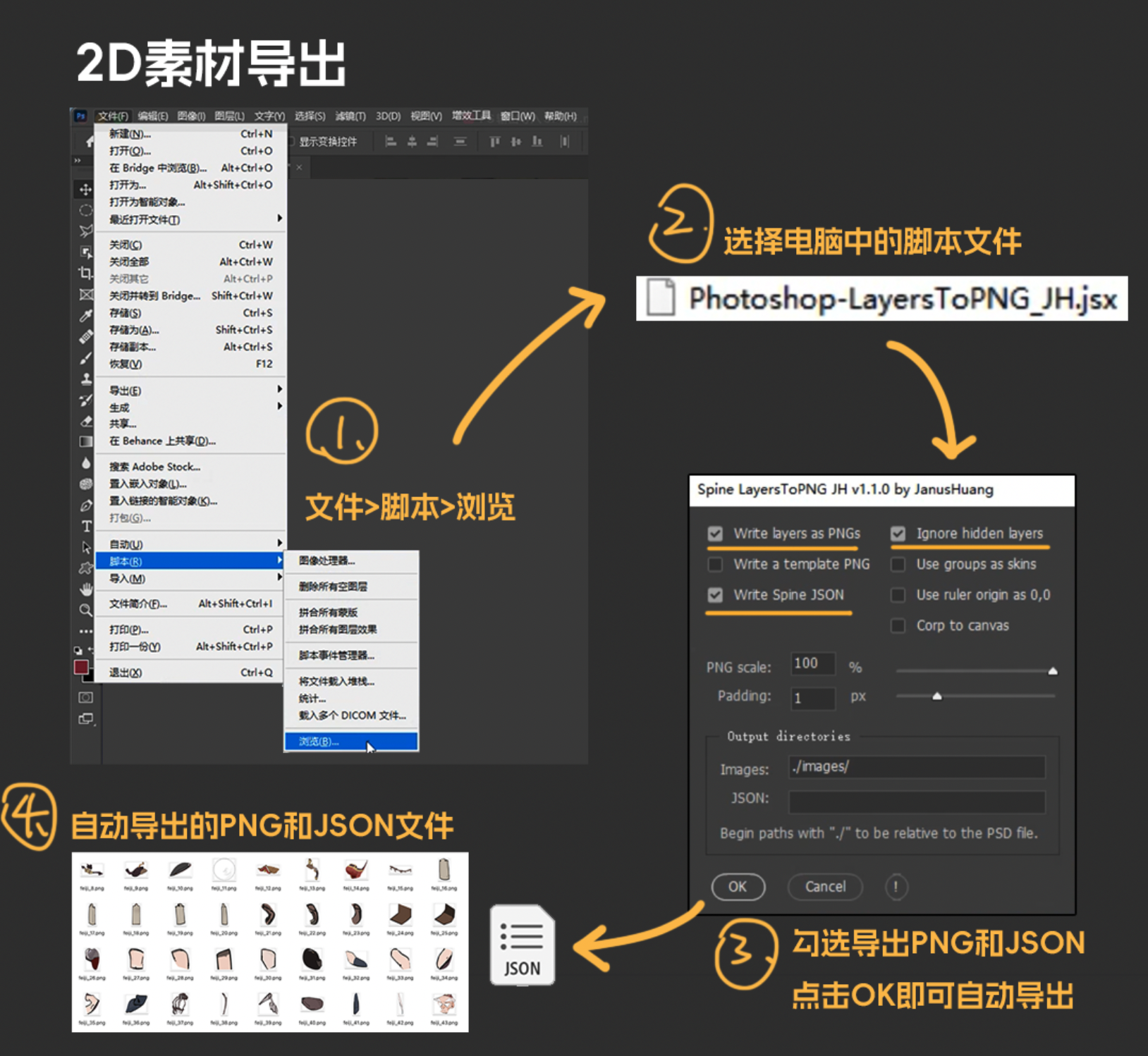Expand the 最近打开文件(T) submenu
This screenshot has height=1056, width=1148.
[190, 219]
